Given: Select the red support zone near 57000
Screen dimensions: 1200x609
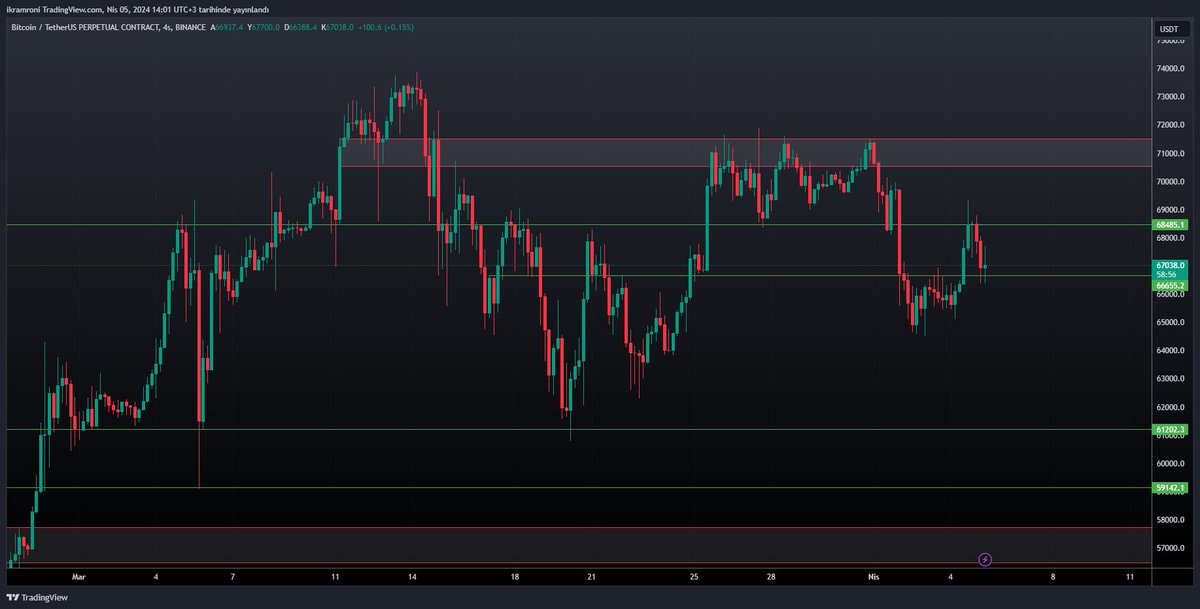Looking at the screenshot, I should pos(577,545).
